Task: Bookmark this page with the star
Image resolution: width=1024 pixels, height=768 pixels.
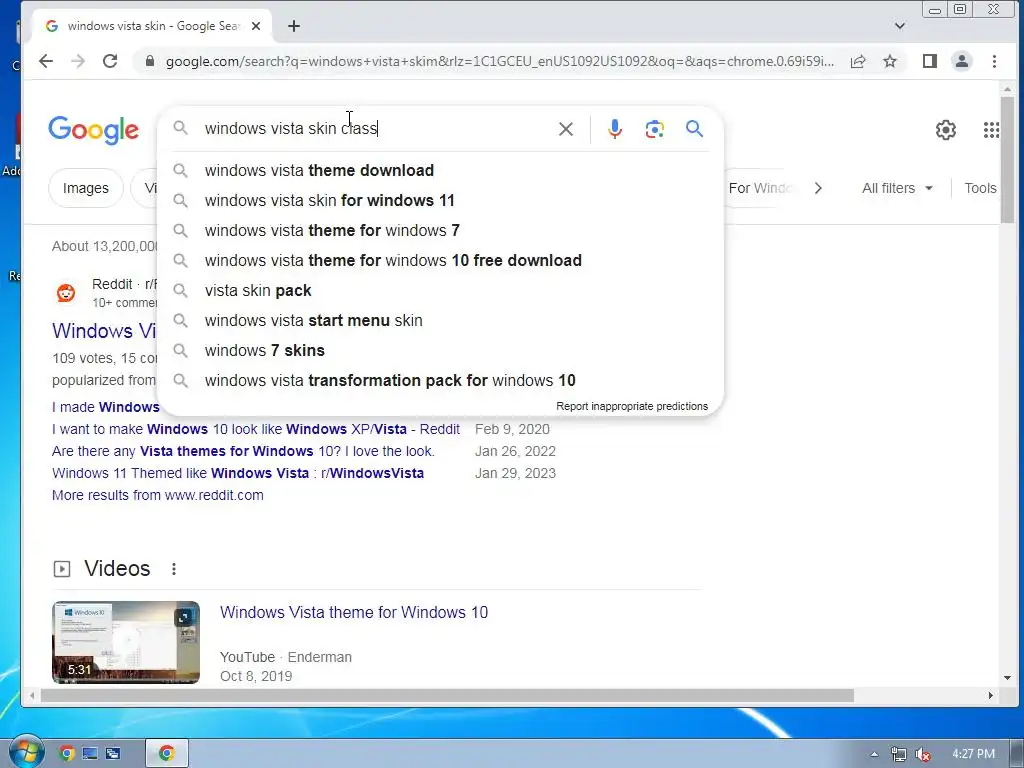Action: coord(889,61)
